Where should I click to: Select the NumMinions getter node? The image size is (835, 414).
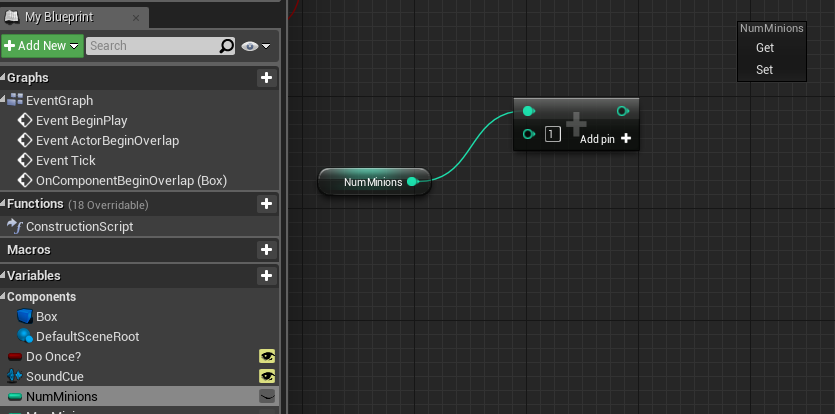click(374, 182)
